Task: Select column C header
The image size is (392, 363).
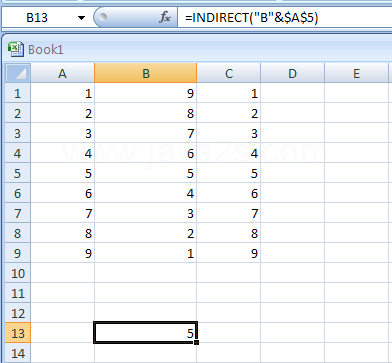Action: tap(229, 73)
